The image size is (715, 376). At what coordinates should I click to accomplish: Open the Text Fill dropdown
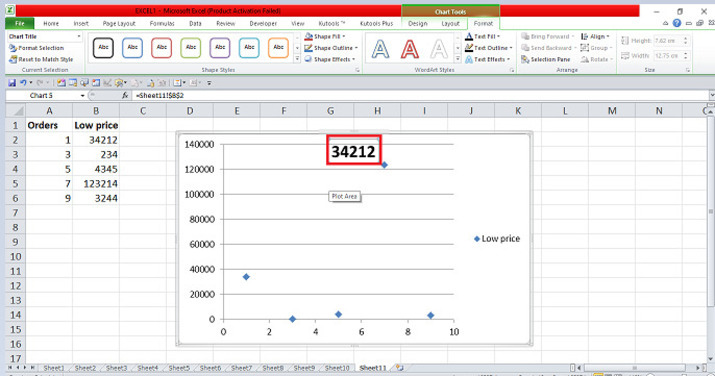(482, 36)
